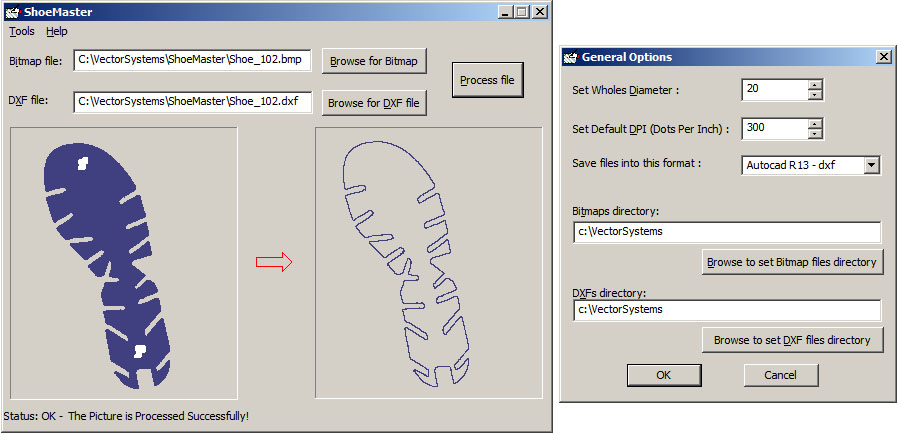This screenshot has width=900, height=435.
Task: Decrease Wholes Diameter with down arrow
Action: pos(815,95)
